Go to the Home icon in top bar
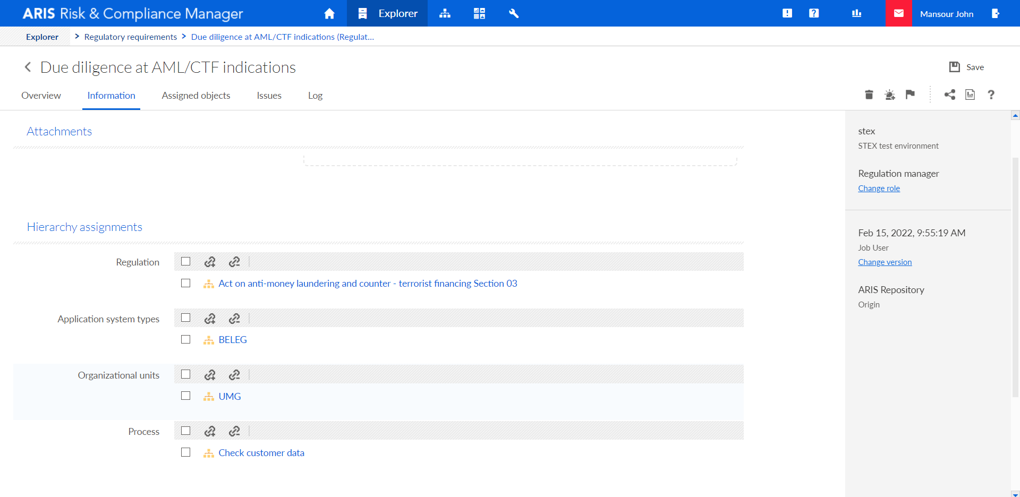The image size is (1020, 497). [x=329, y=13]
